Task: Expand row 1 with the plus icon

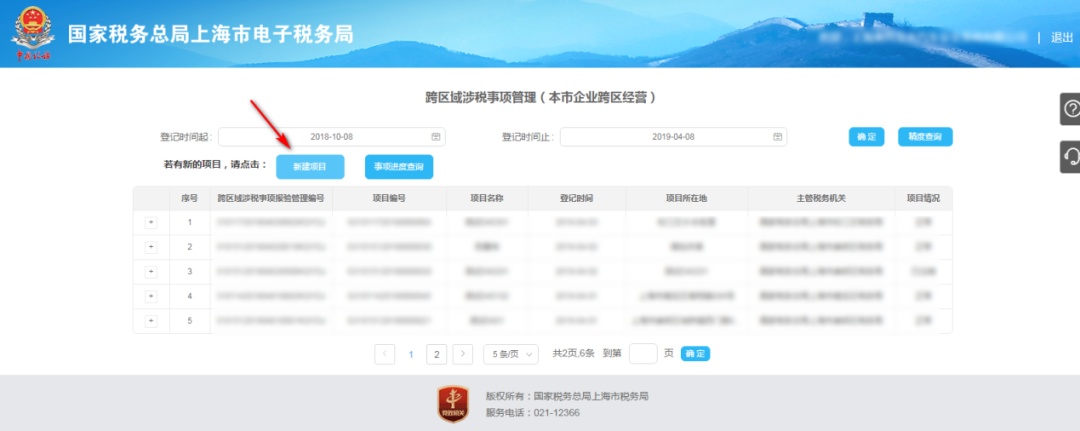Action: [x=151, y=222]
